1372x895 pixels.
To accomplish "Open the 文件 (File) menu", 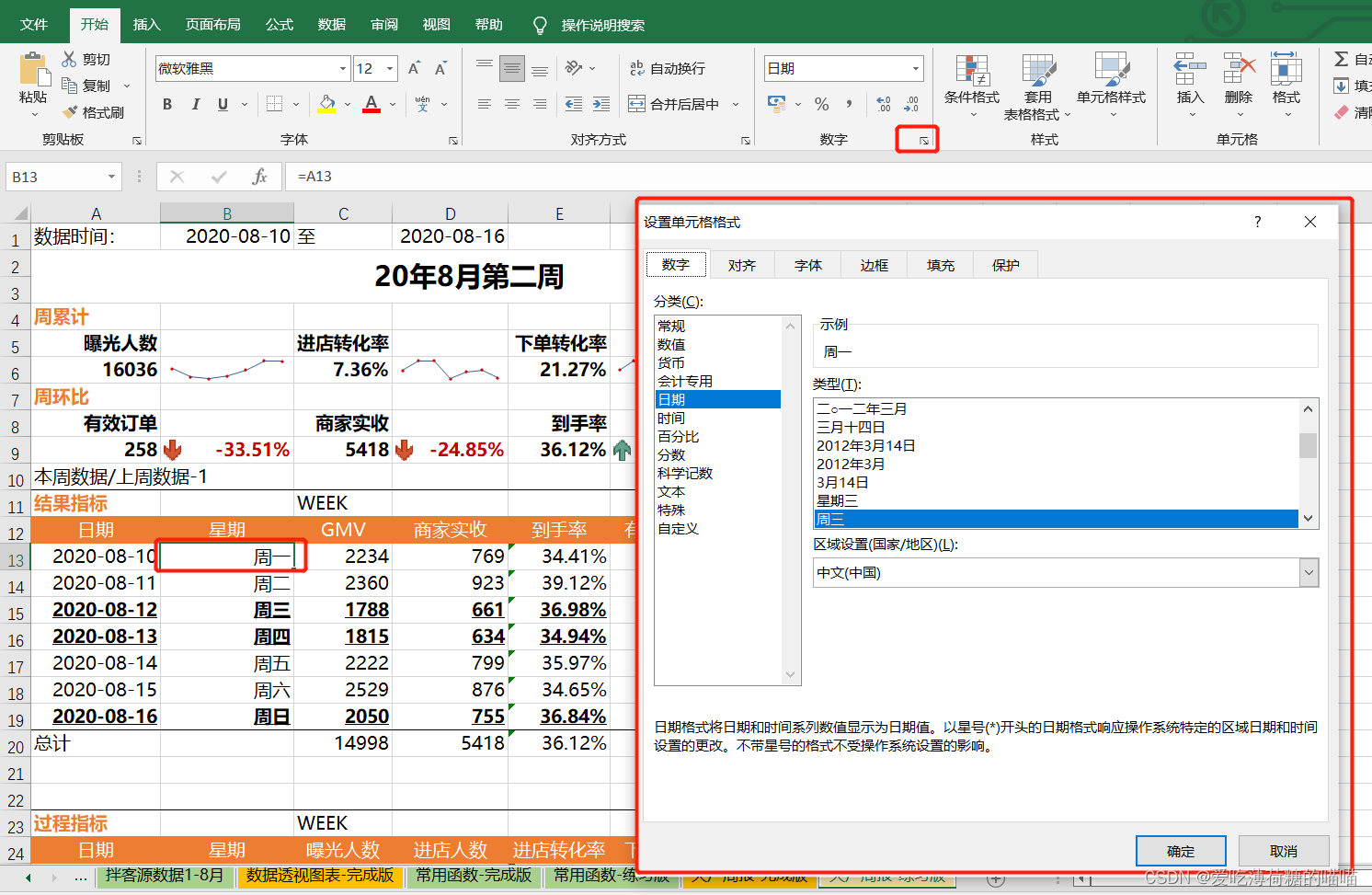I will [33, 25].
